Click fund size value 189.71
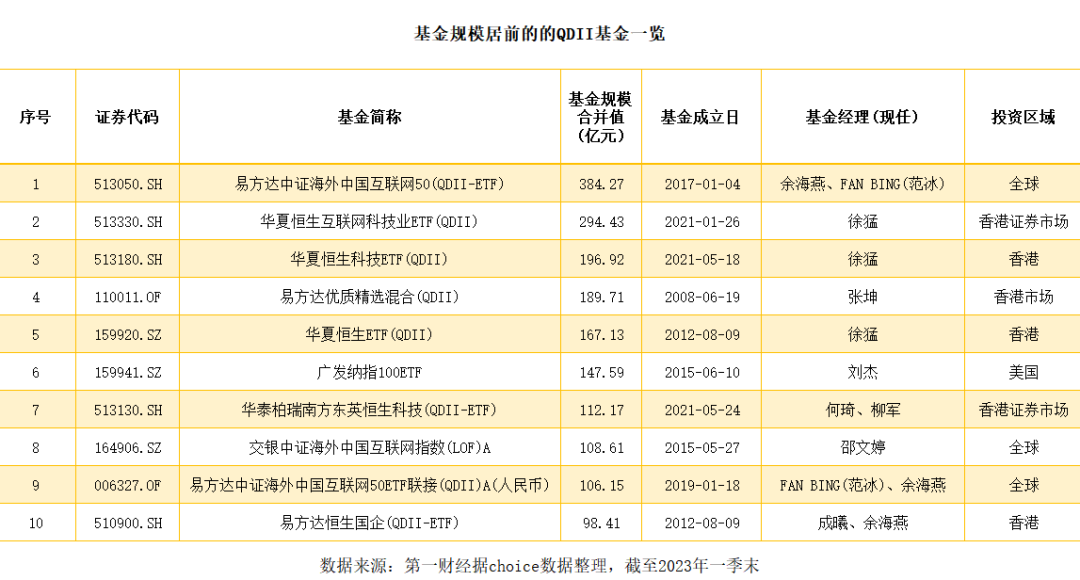Viewport: 1080px width, 580px height. 601,297
